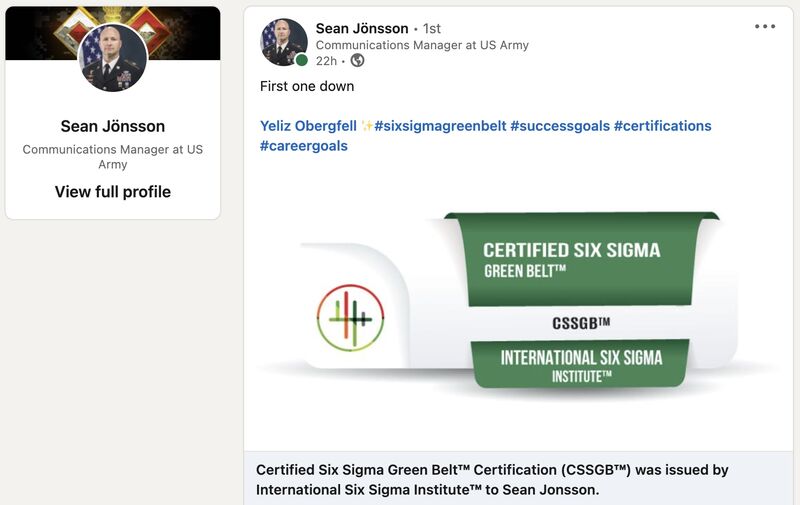800x505 pixels.
Task: Open the three-dots post options menu
Action: pyautogui.click(x=765, y=27)
